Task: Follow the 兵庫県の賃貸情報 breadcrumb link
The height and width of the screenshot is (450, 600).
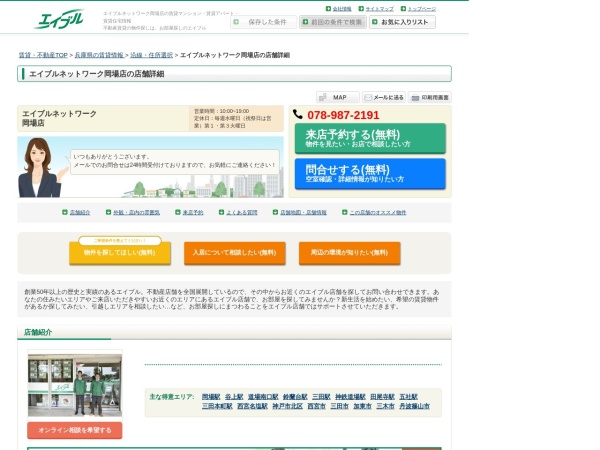Action: pos(99,55)
